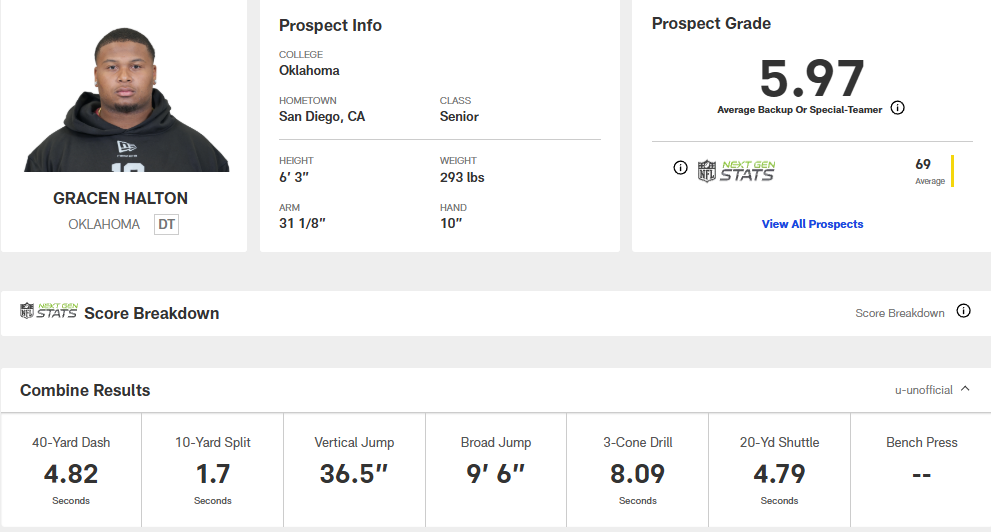Click the info icon left of NFL Next Gen Stats logo
The height and width of the screenshot is (532, 991).
point(680,168)
